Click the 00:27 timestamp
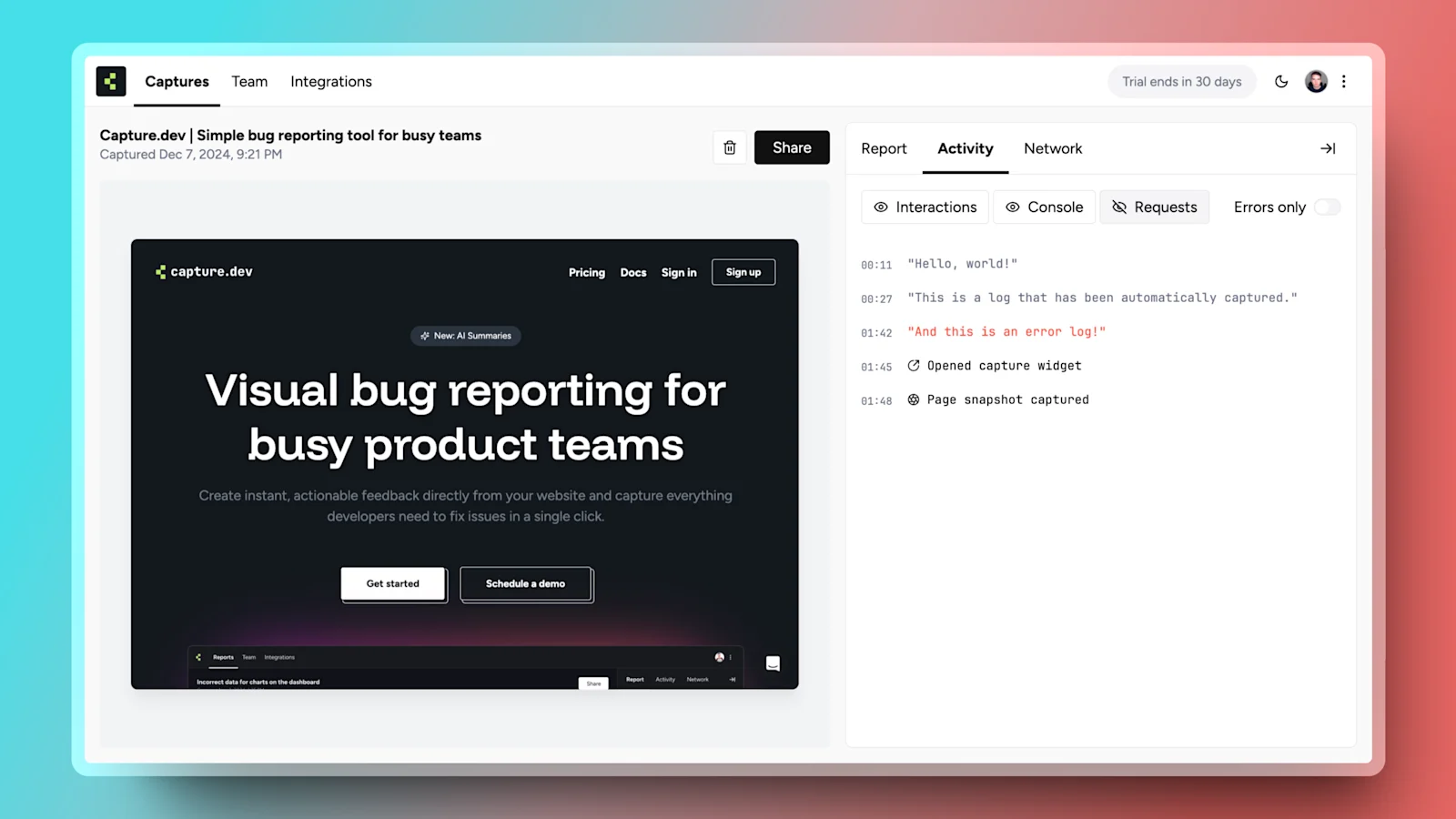Screen dimensions: 1456x819 [876, 298]
